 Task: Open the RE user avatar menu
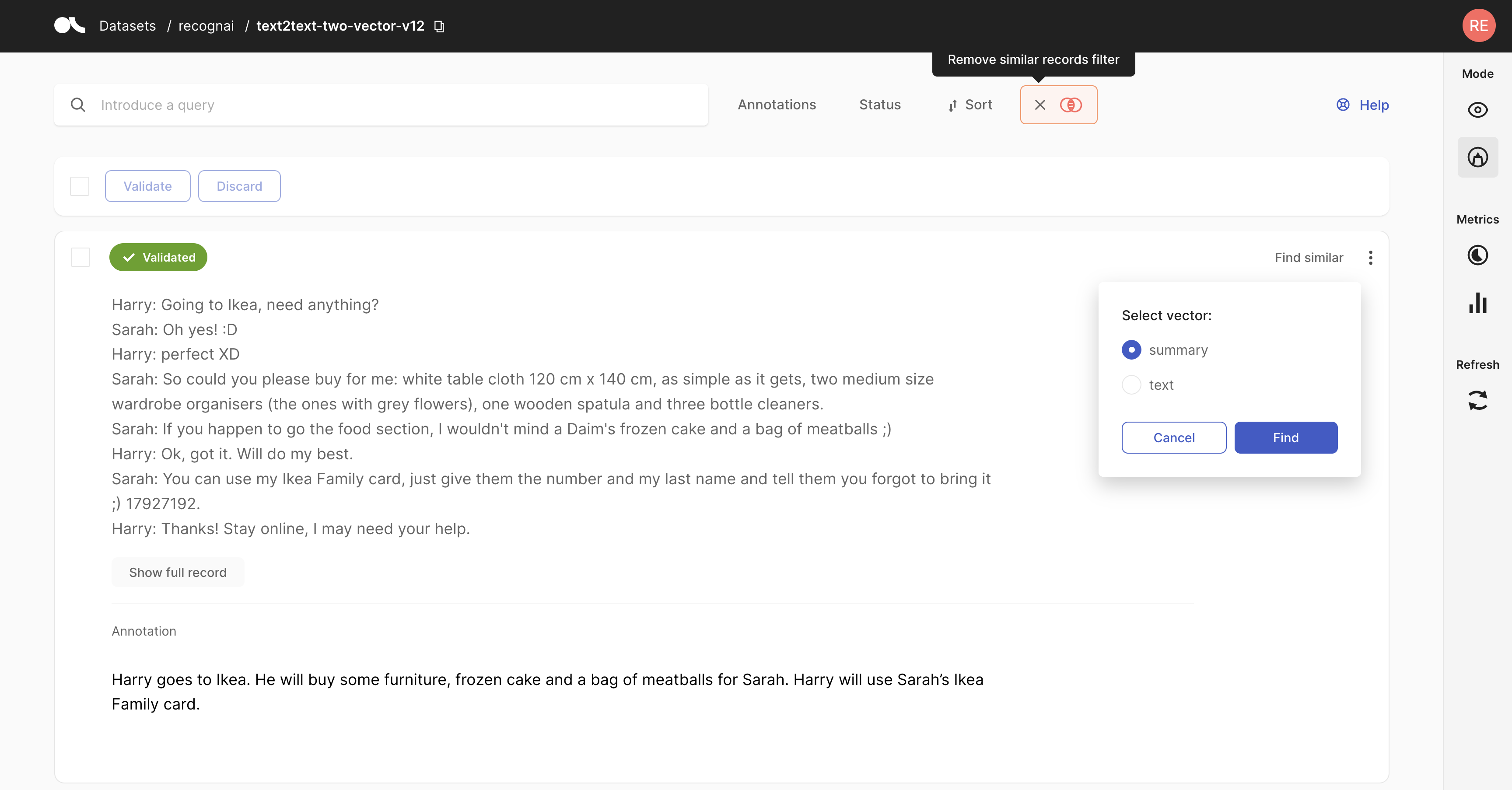tap(1479, 26)
